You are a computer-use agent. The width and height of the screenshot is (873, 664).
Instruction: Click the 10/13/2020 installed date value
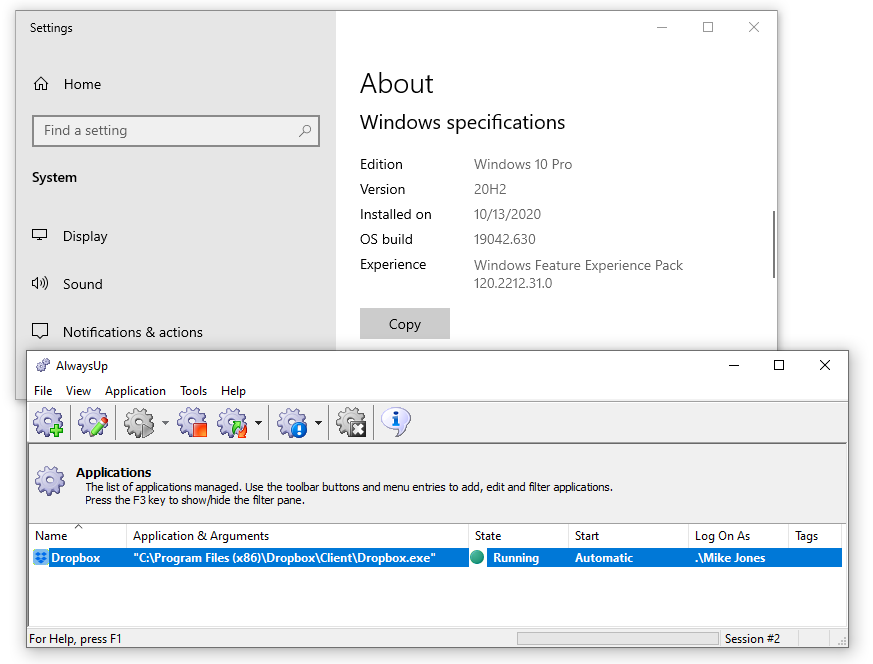(x=507, y=214)
